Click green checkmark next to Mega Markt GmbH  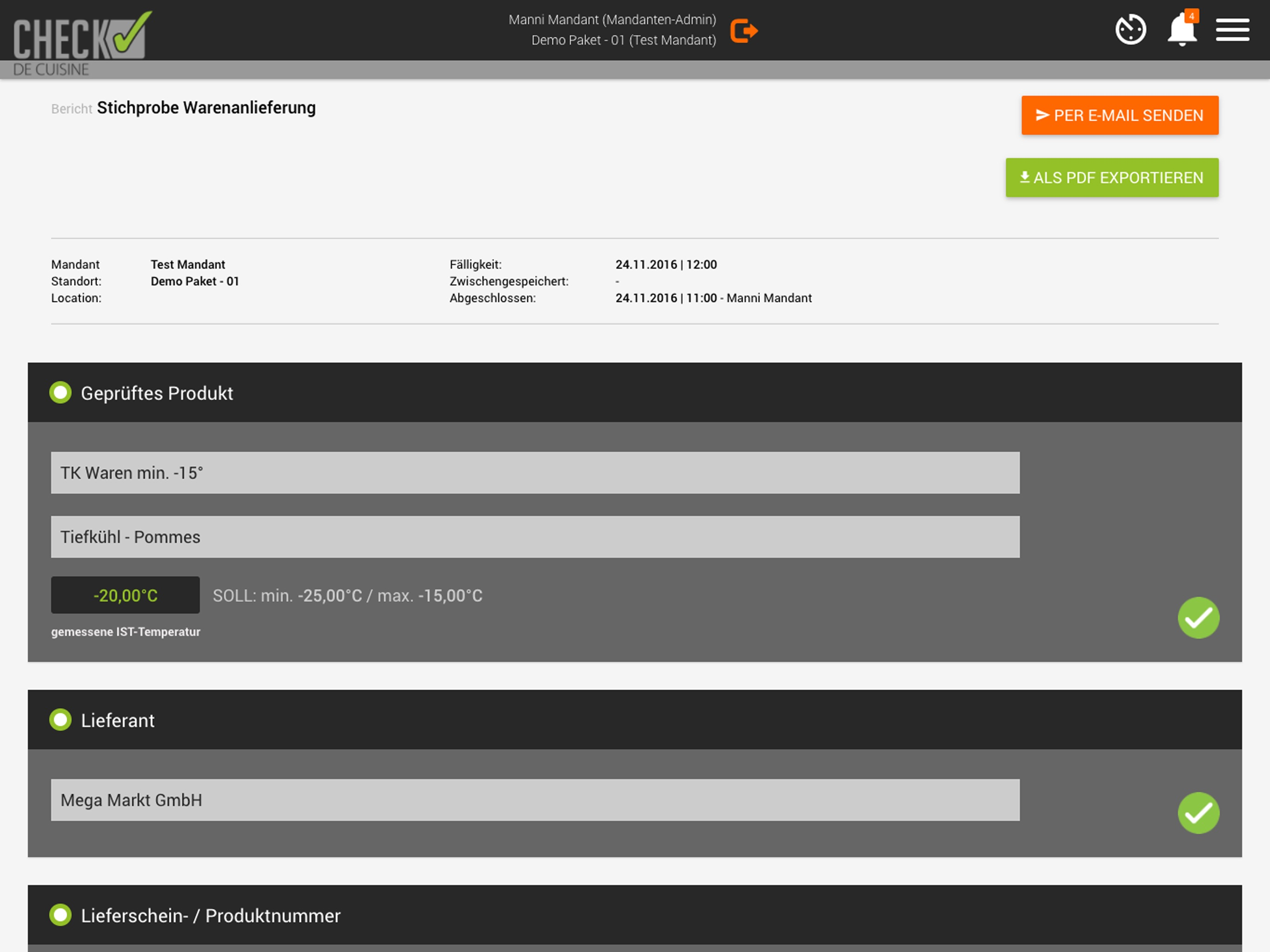pos(1198,813)
